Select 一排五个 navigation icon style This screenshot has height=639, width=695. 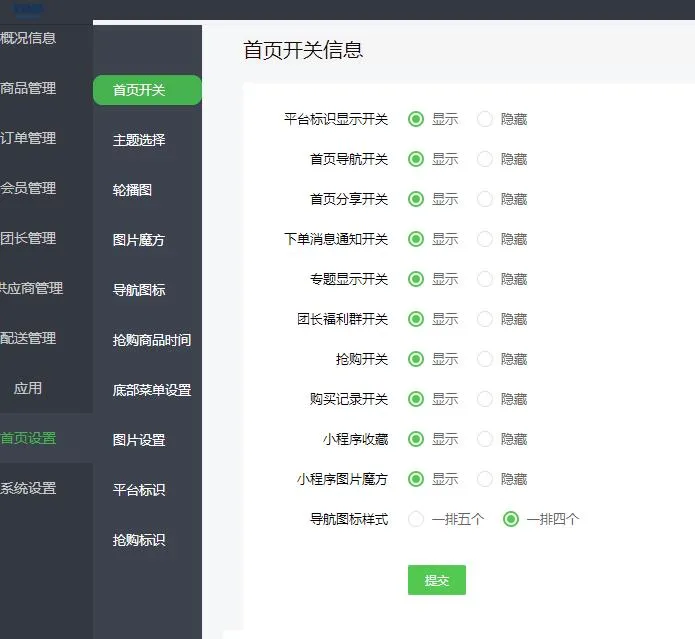point(416,519)
